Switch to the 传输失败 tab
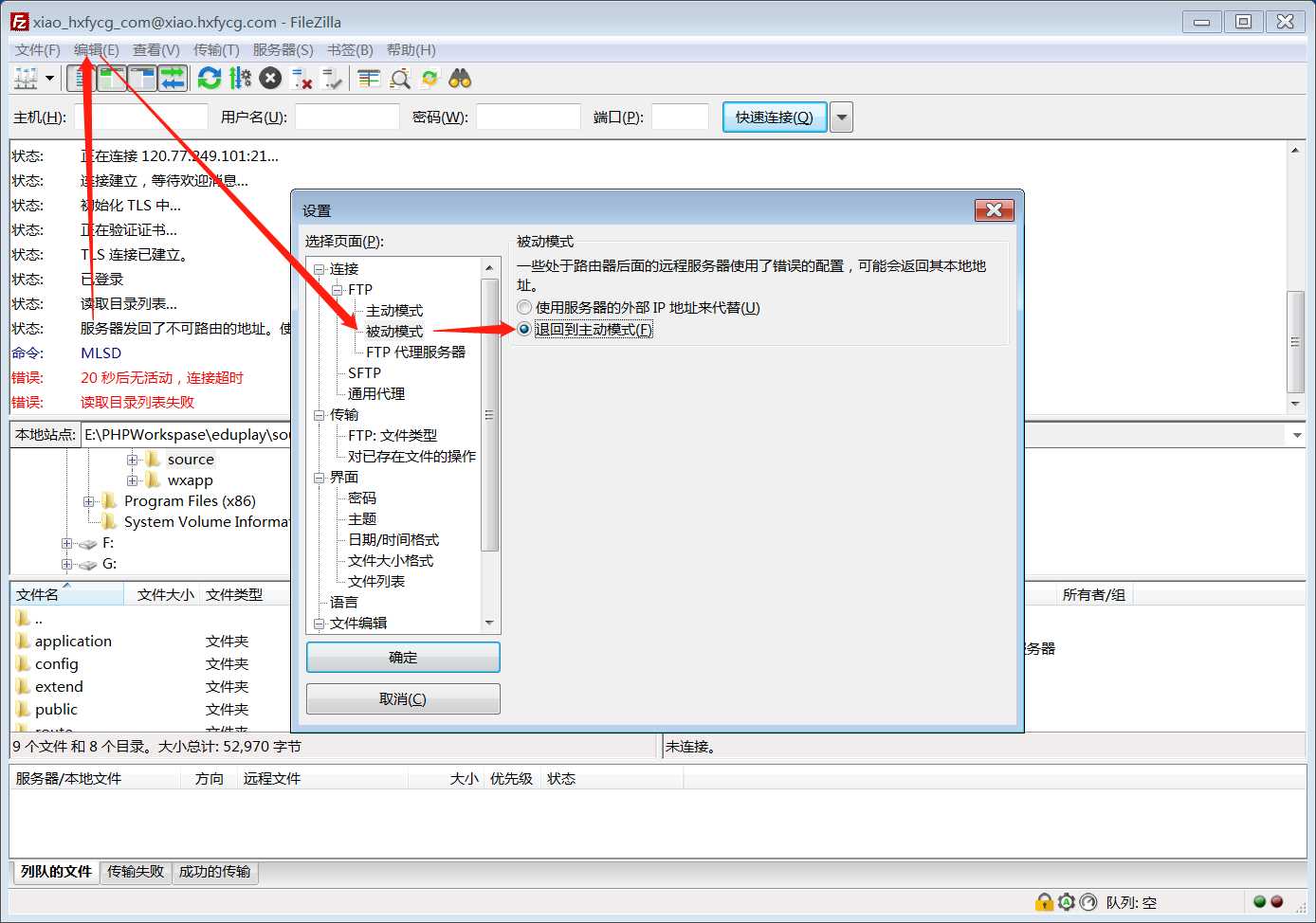Image resolution: width=1316 pixels, height=923 pixels. (136, 872)
